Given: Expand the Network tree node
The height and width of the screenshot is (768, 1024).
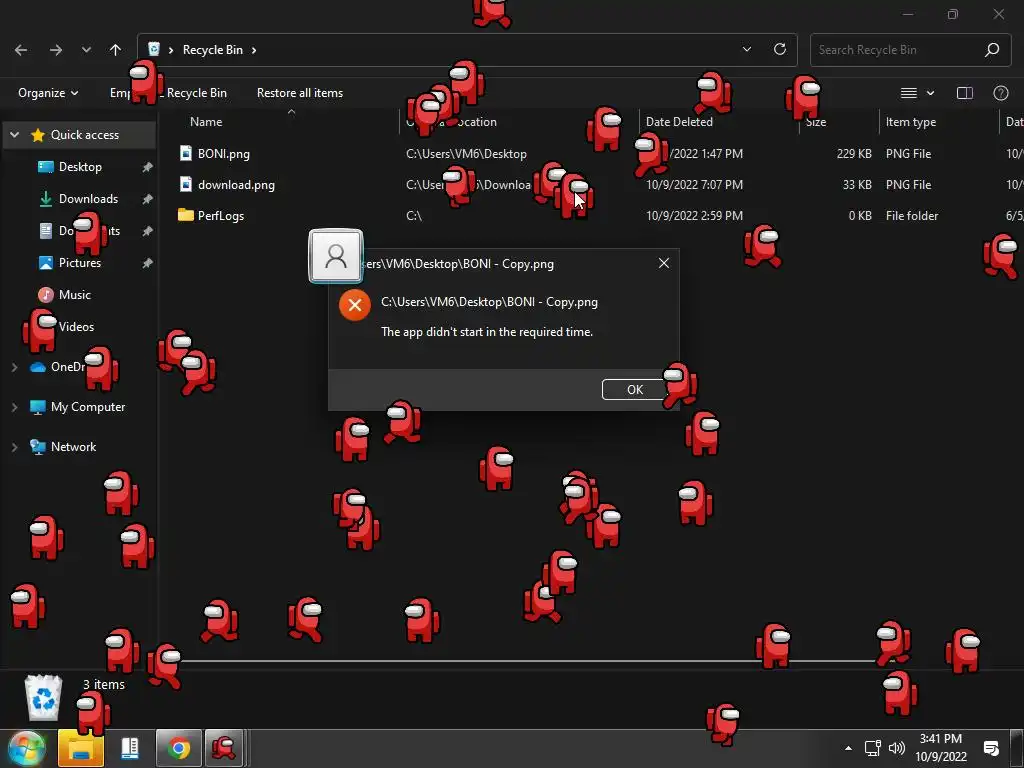Looking at the screenshot, I should [14, 447].
